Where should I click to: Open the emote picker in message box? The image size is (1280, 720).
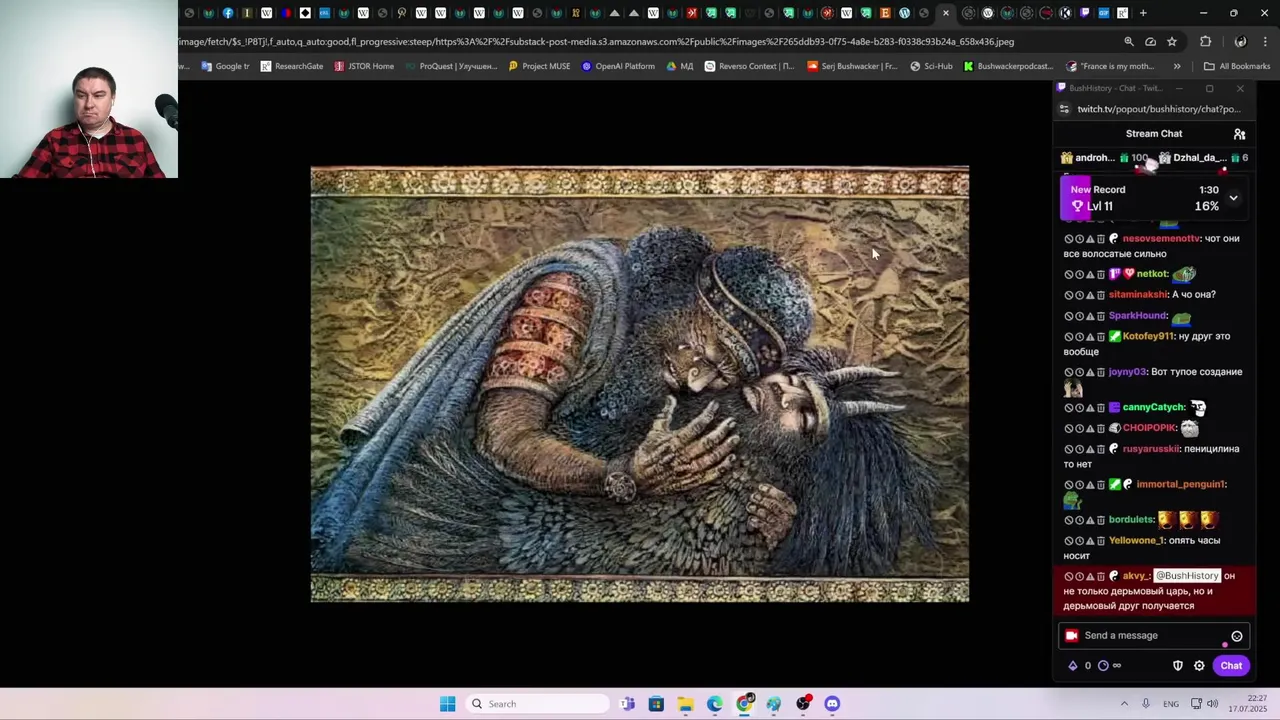pyautogui.click(x=1237, y=636)
